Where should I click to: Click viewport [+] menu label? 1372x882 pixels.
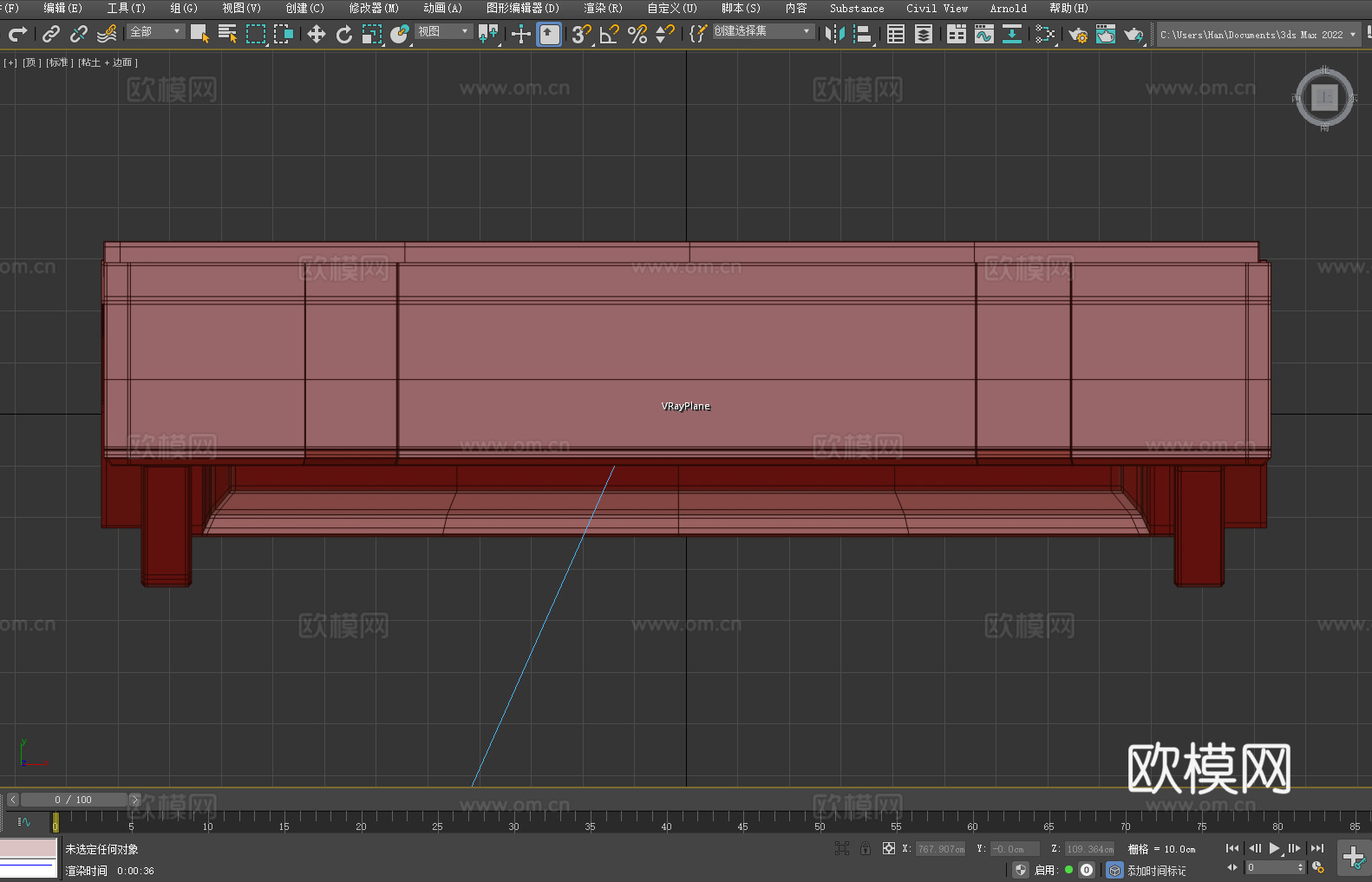(x=10, y=62)
